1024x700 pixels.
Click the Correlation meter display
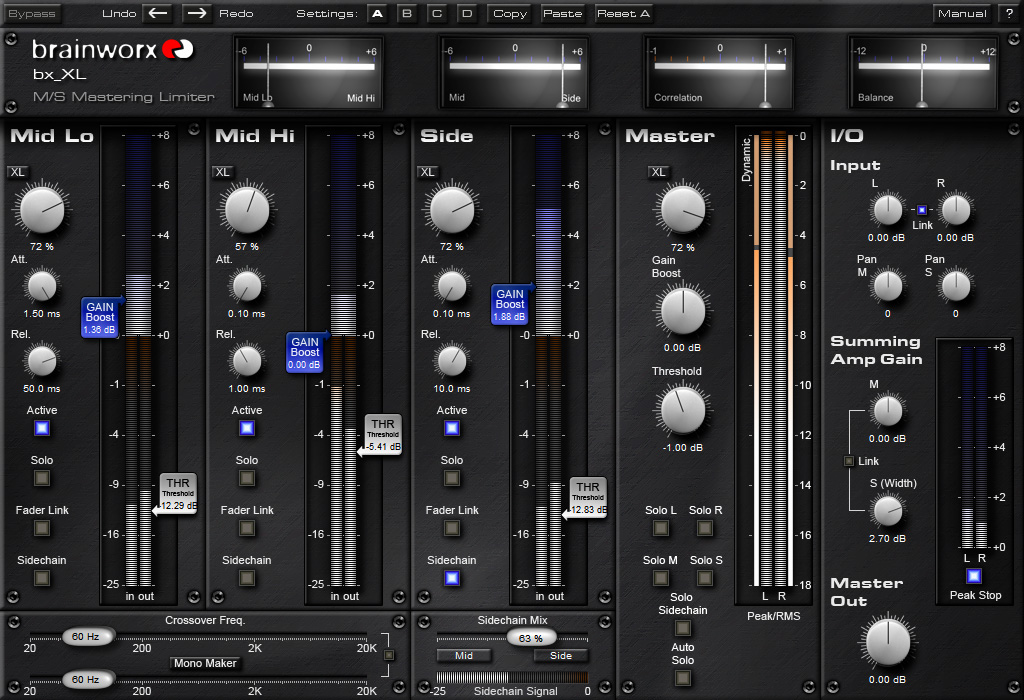click(x=719, y=72)
